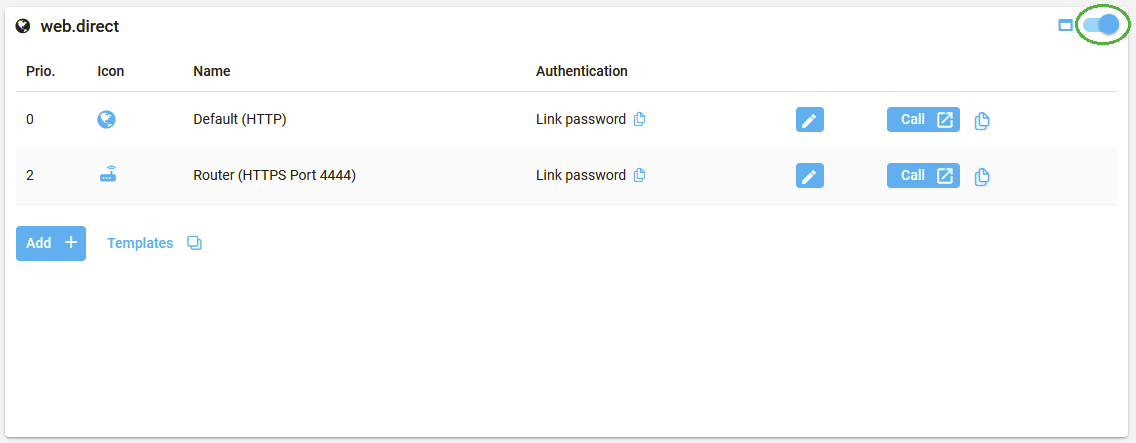Edit the Router (HTTPS Port 4444) entry
The width and height of the screenshot is (1136, 443).
809,176
